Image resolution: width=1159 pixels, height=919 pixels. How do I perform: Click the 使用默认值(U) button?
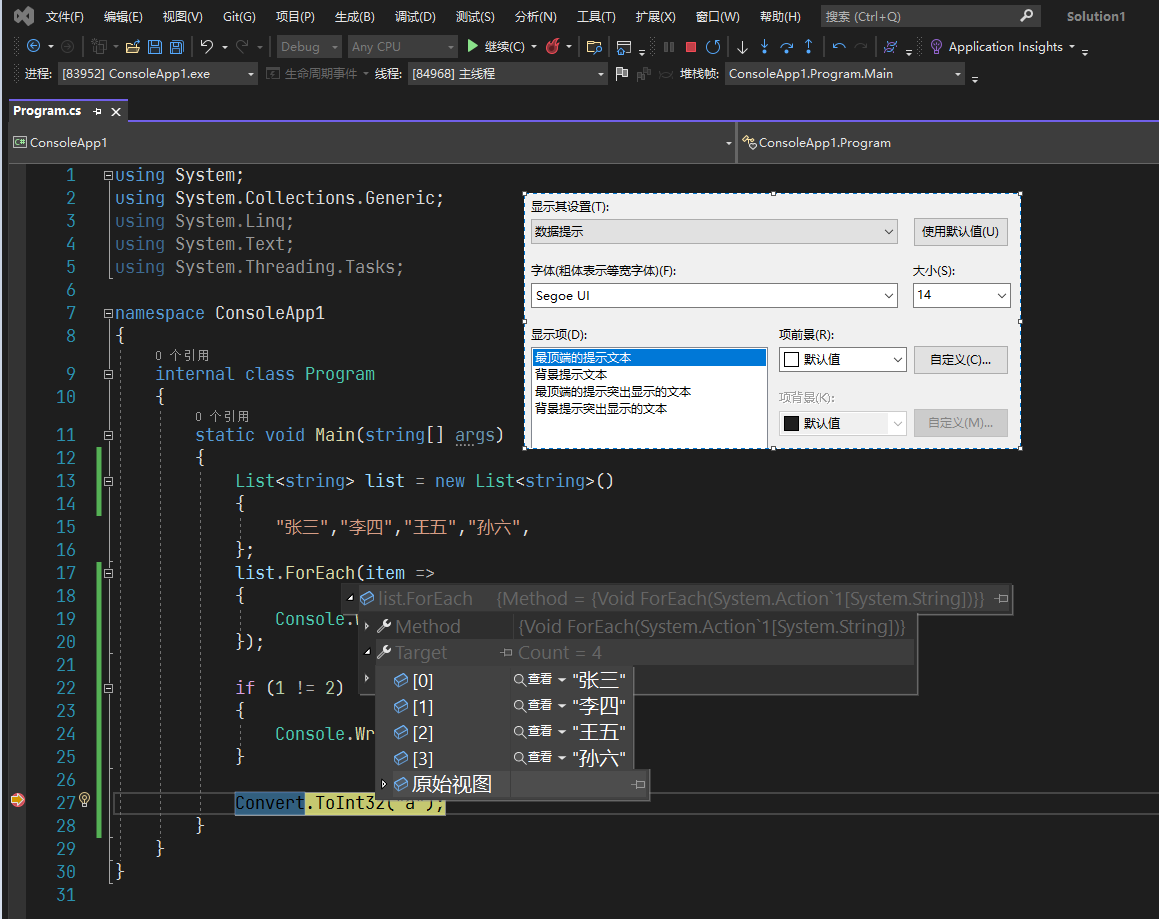click(x=959, y=232)
